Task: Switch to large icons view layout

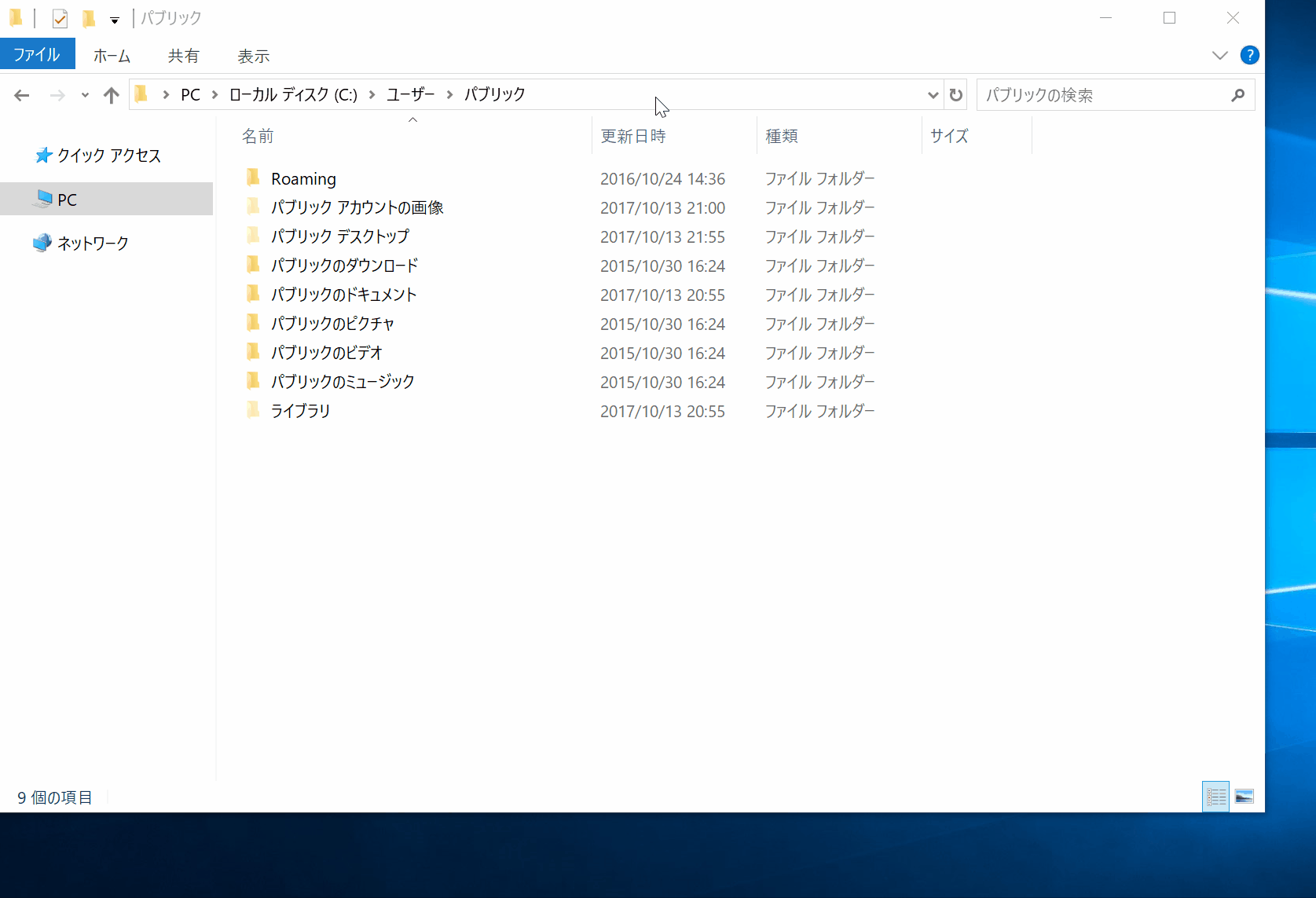Action: pyautogui.click(x=1245, y=796)
